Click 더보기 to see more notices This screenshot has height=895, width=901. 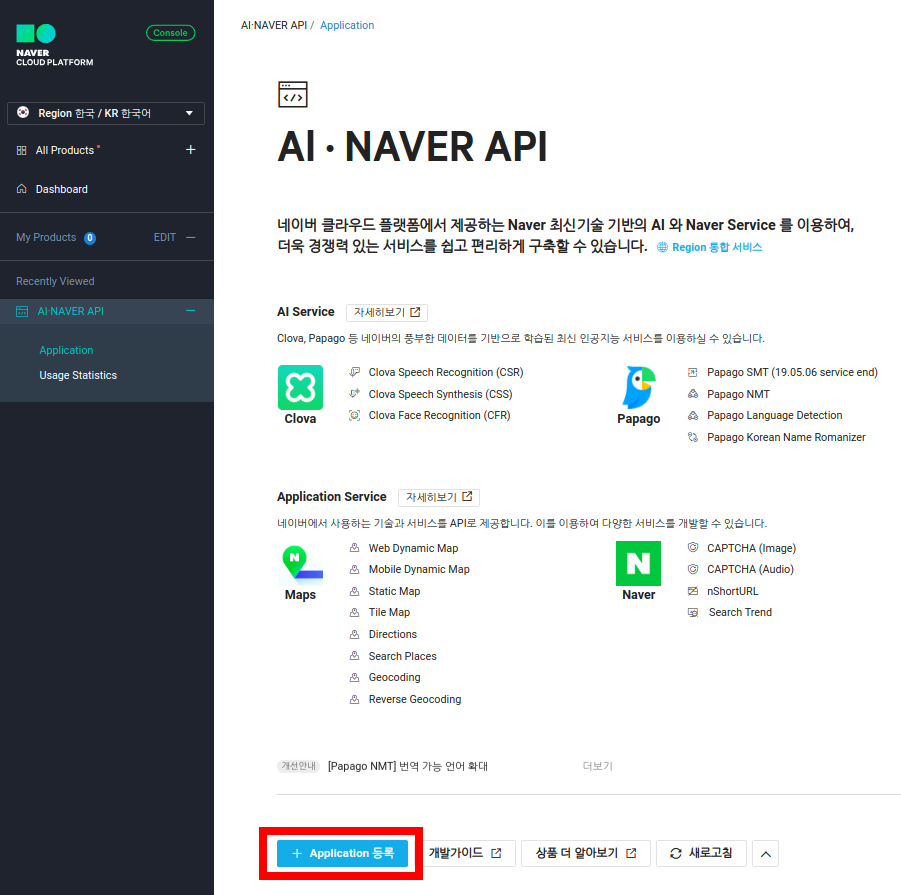pos(598,766)
